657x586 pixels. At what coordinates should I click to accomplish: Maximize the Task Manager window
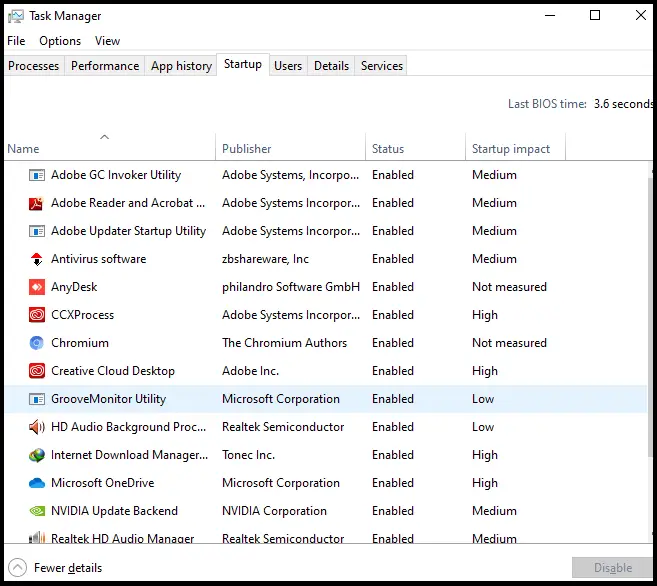click(x=595, y=15)
